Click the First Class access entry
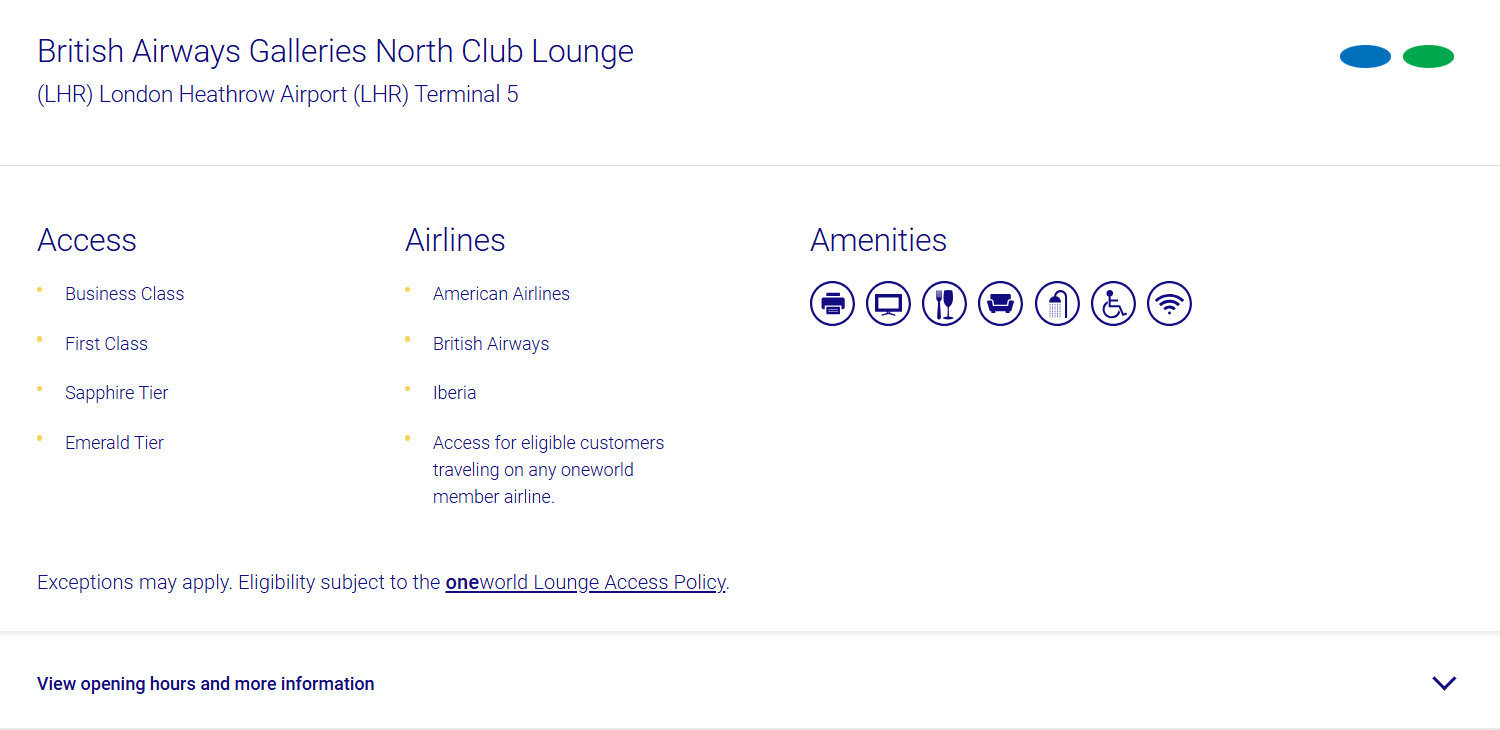 coord(106,343)
